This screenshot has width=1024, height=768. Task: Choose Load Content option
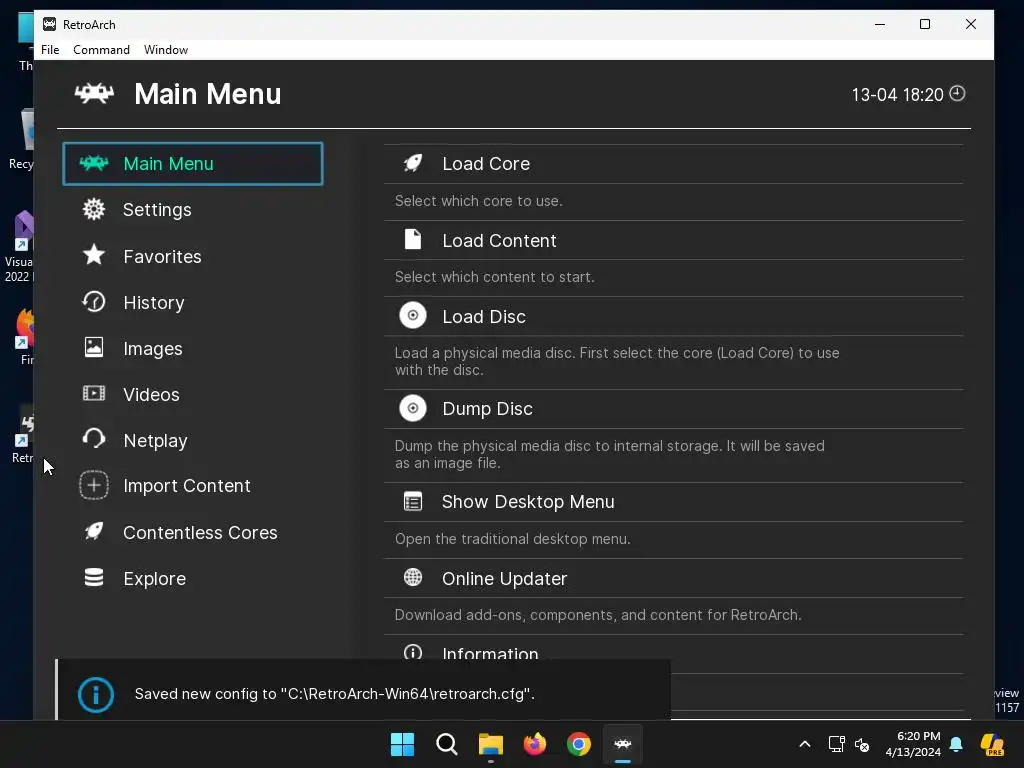(673, 240)
